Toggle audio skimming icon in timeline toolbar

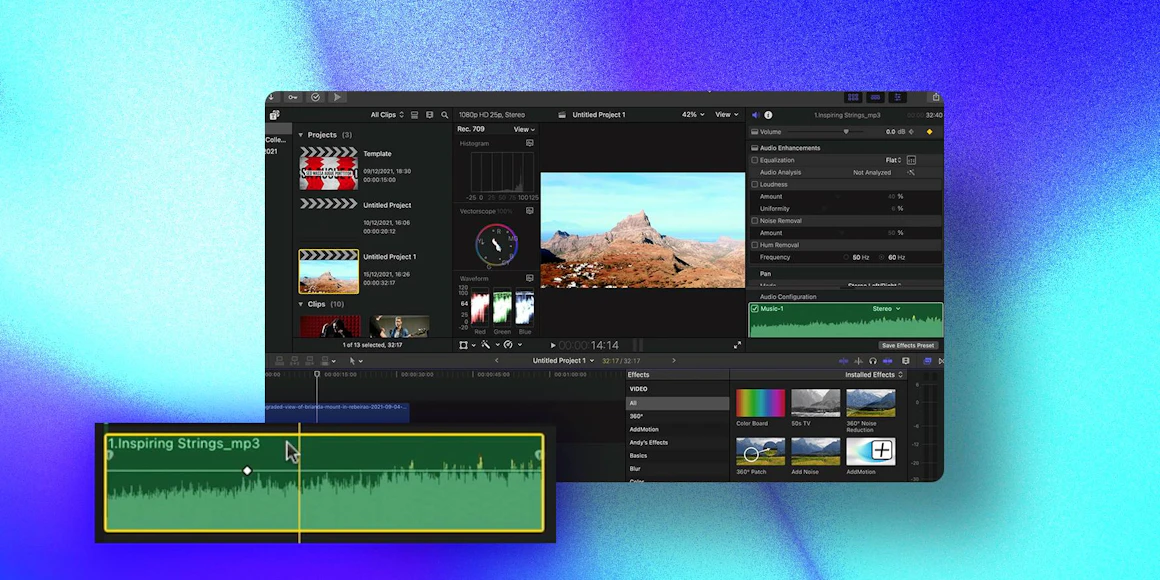(x=858, y=361)
